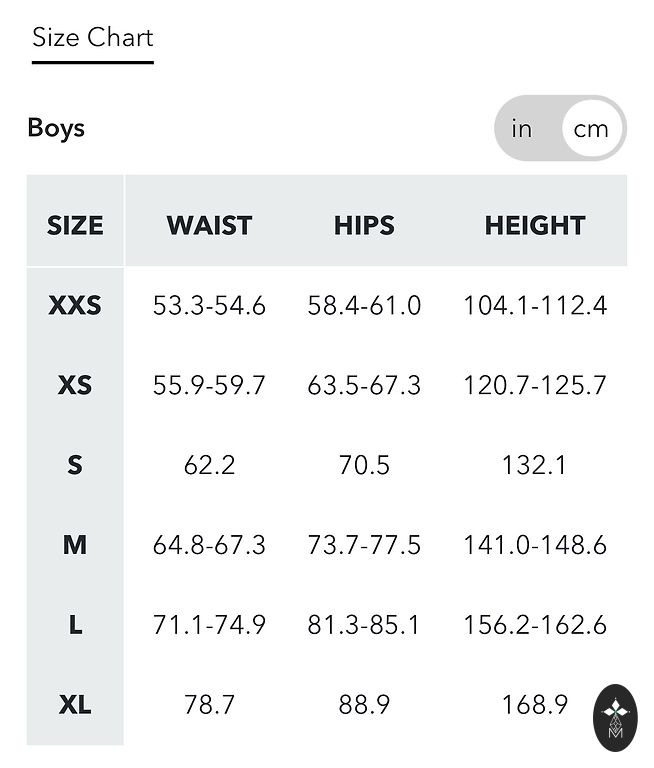
Task: Click the M height value 141.0-148.6
Action: pyautogui.click(x=534, y=545)
